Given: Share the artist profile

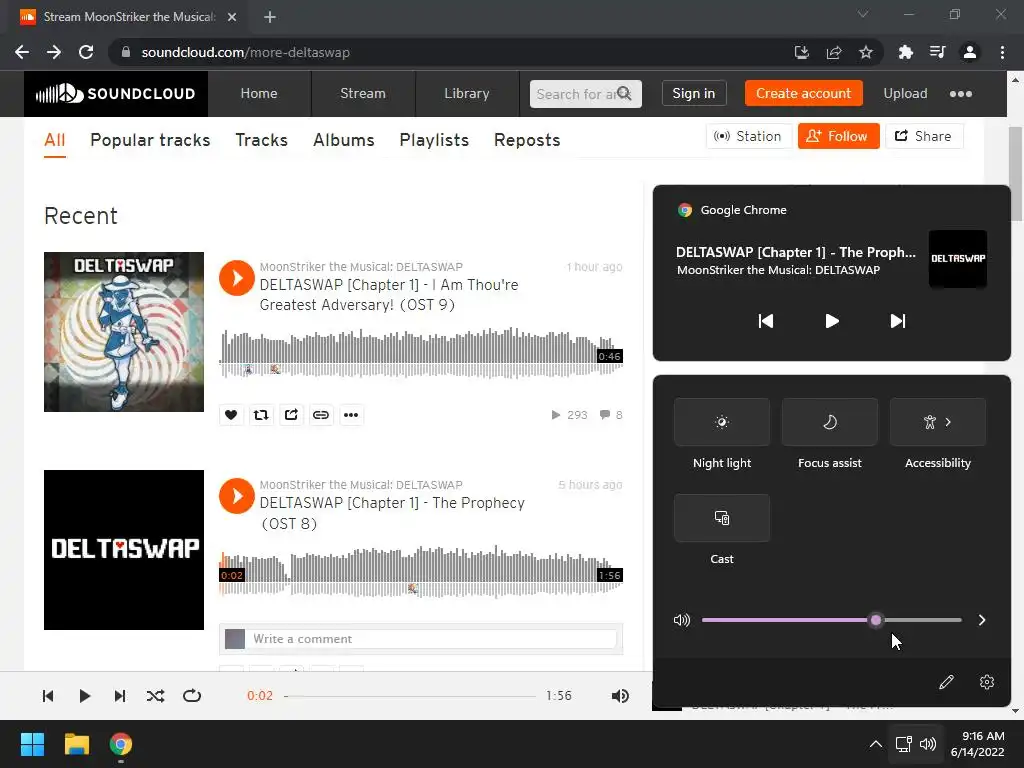Looking at the screenshot, I should [x=923, y=136].
